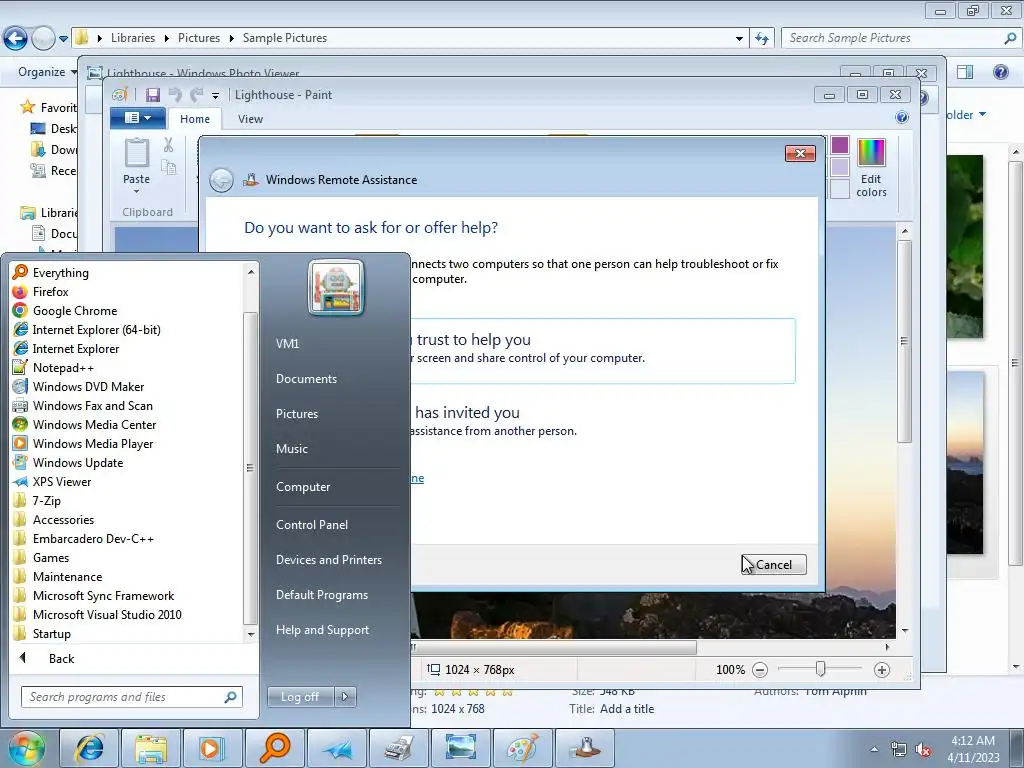Open Documents from the Start menu
The height and width of the screenshot is (768, 1024).
[306, 379]
